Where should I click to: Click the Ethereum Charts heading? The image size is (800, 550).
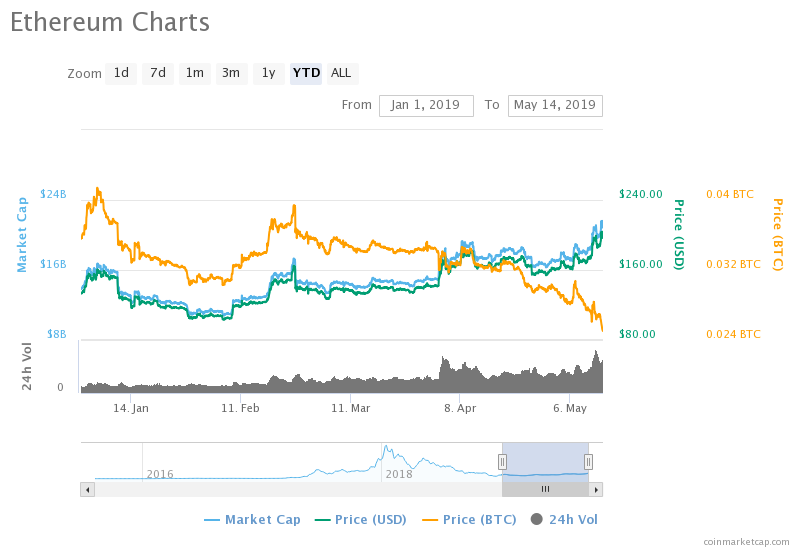click(110, 22)
